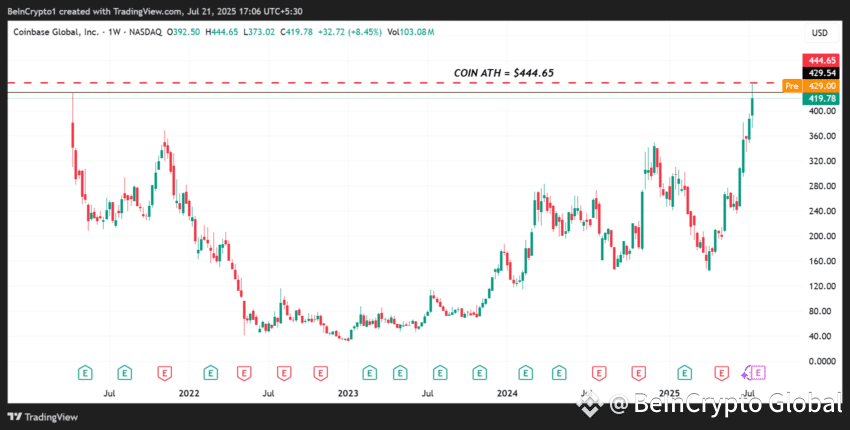Click first green earnings marker after 2022 label
Viewport: 850px width, 430px height.
point(210,373)
